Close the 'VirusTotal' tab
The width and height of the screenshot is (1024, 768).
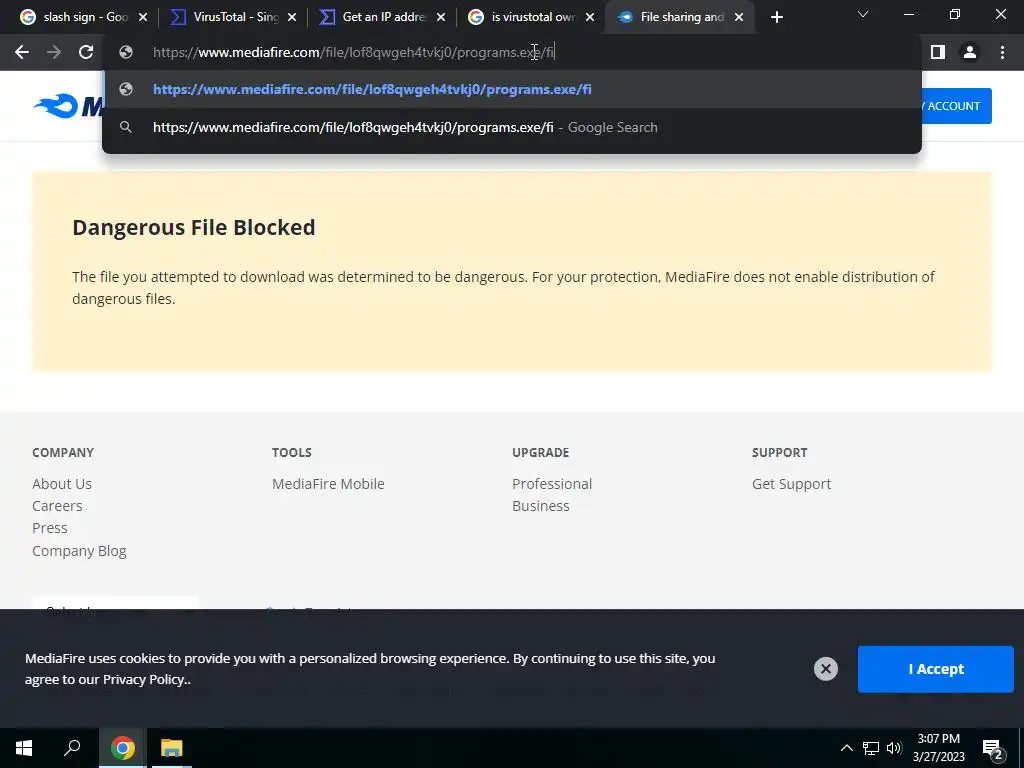292,17
